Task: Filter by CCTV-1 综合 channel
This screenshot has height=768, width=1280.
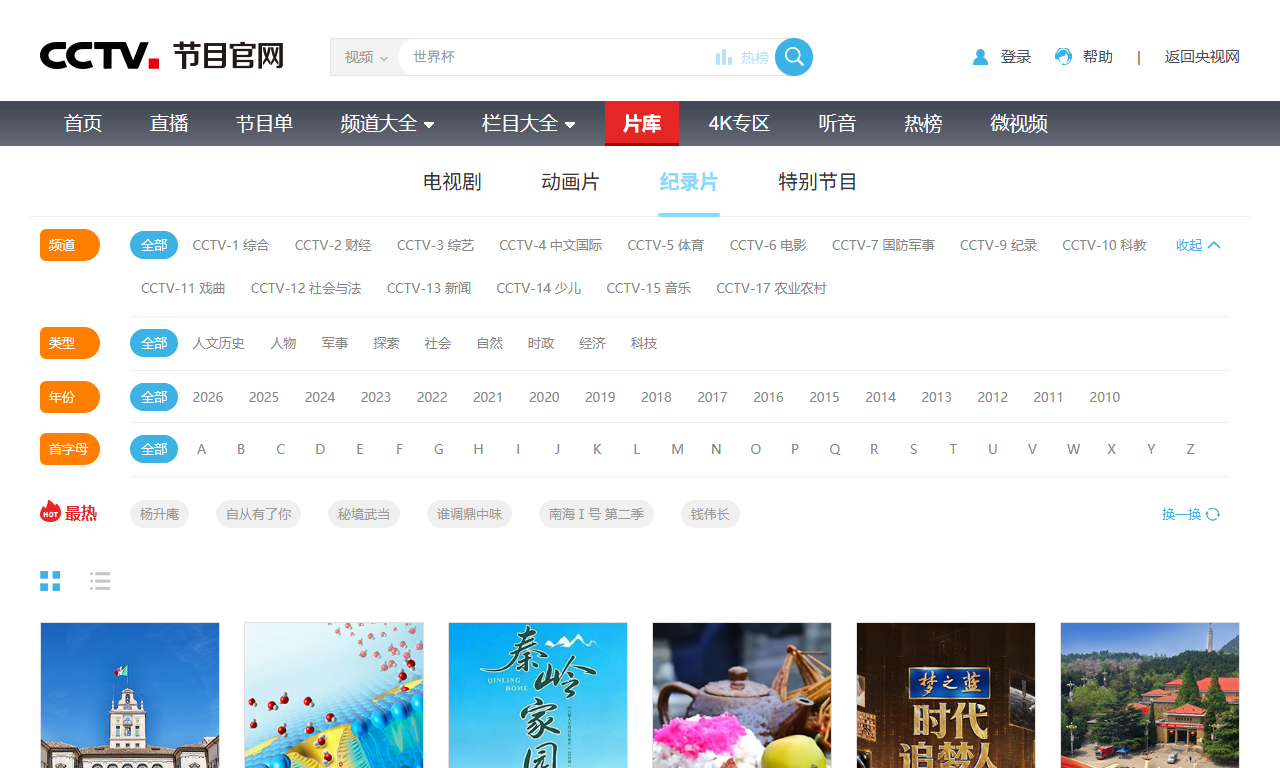Action: 231,245
